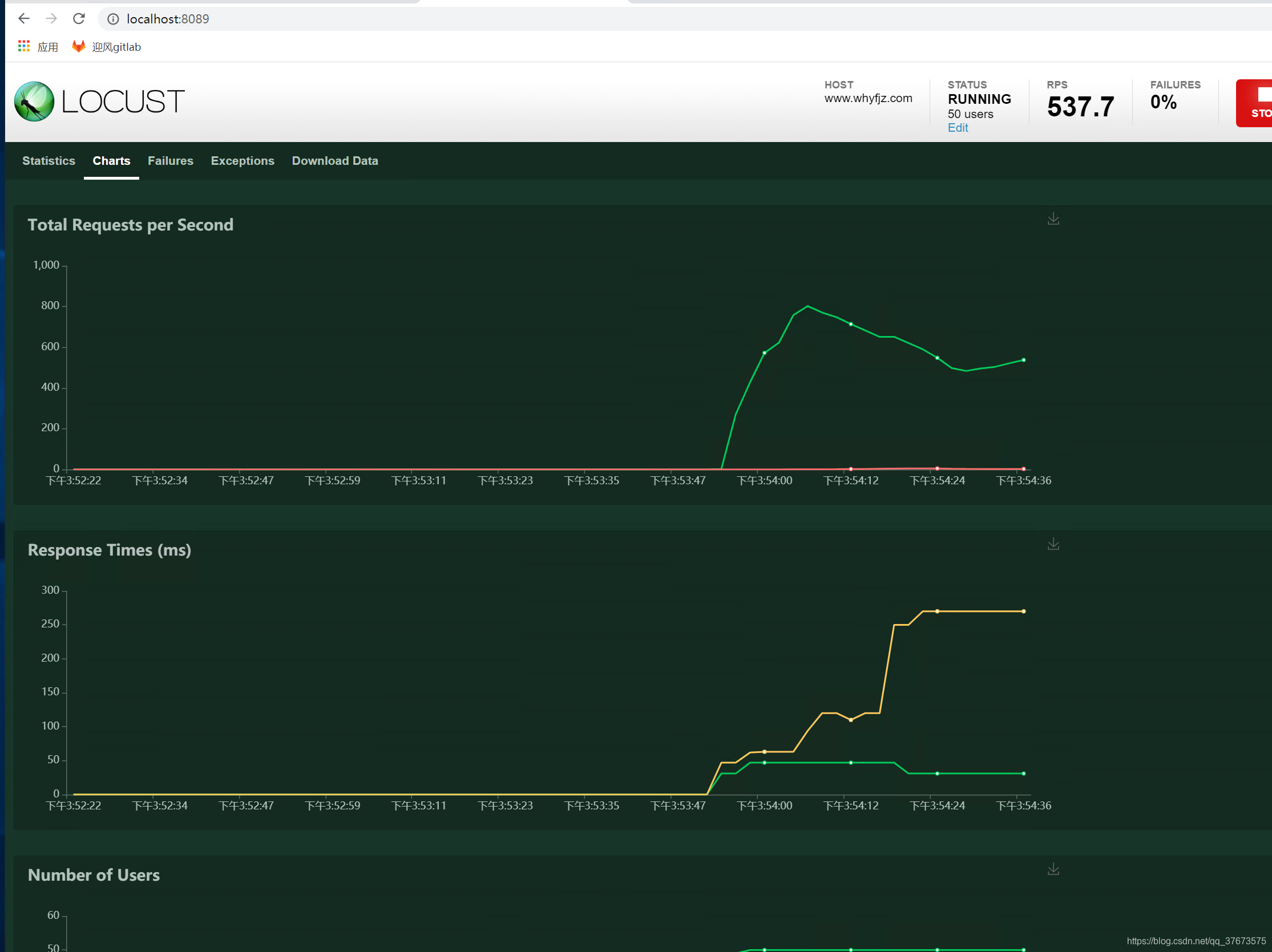Screen dimensions: 1272x952
Task: Click the browser forward arrow
Action: [51, 19]
